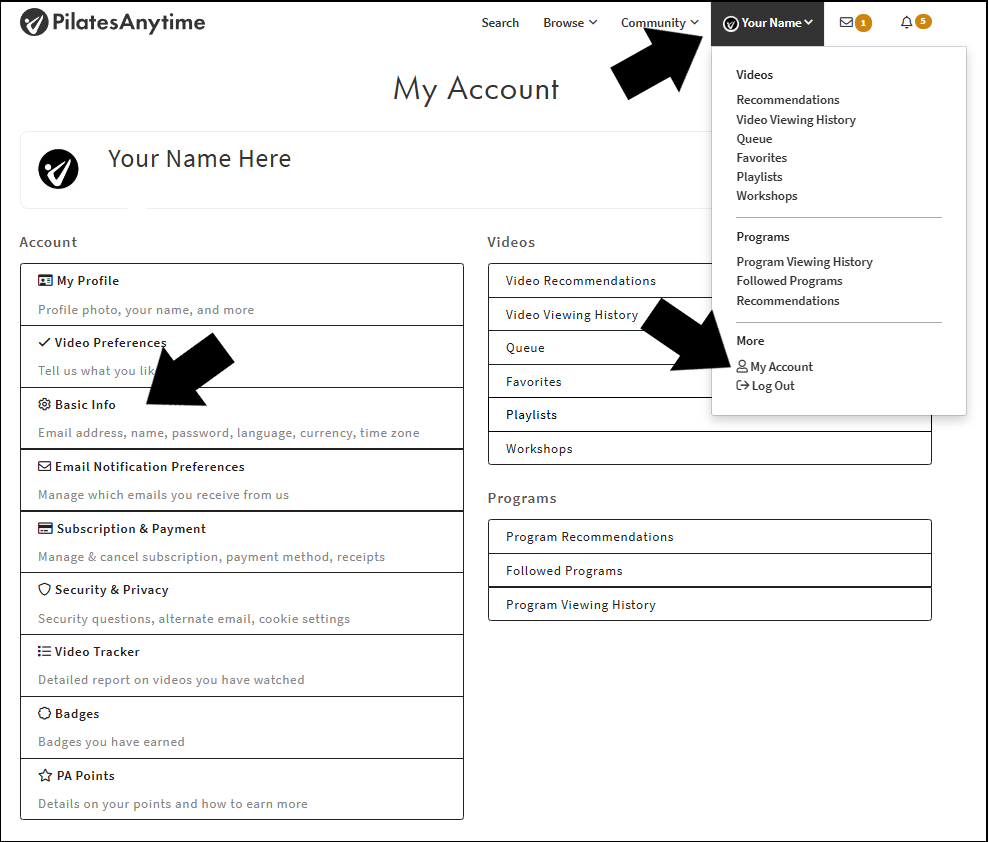The image size is (989, 842).
Task: Click the profile avatar beside Your Name Here
Action: [58, 169]
